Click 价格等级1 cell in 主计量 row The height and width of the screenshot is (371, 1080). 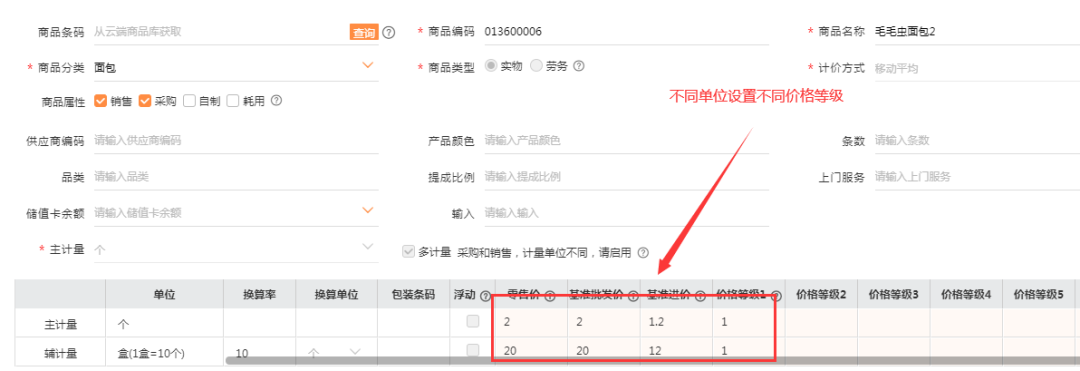click(x=748, y=322)
